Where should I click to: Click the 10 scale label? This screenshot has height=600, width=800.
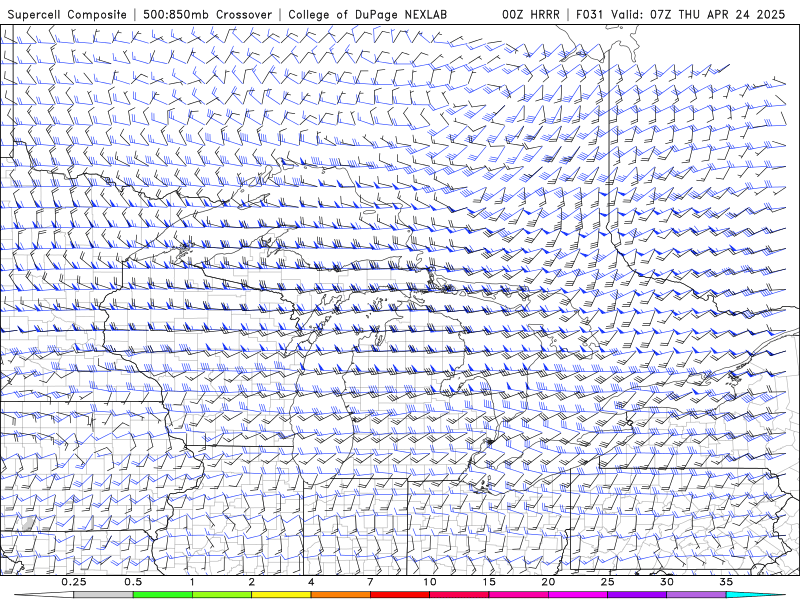430,582
